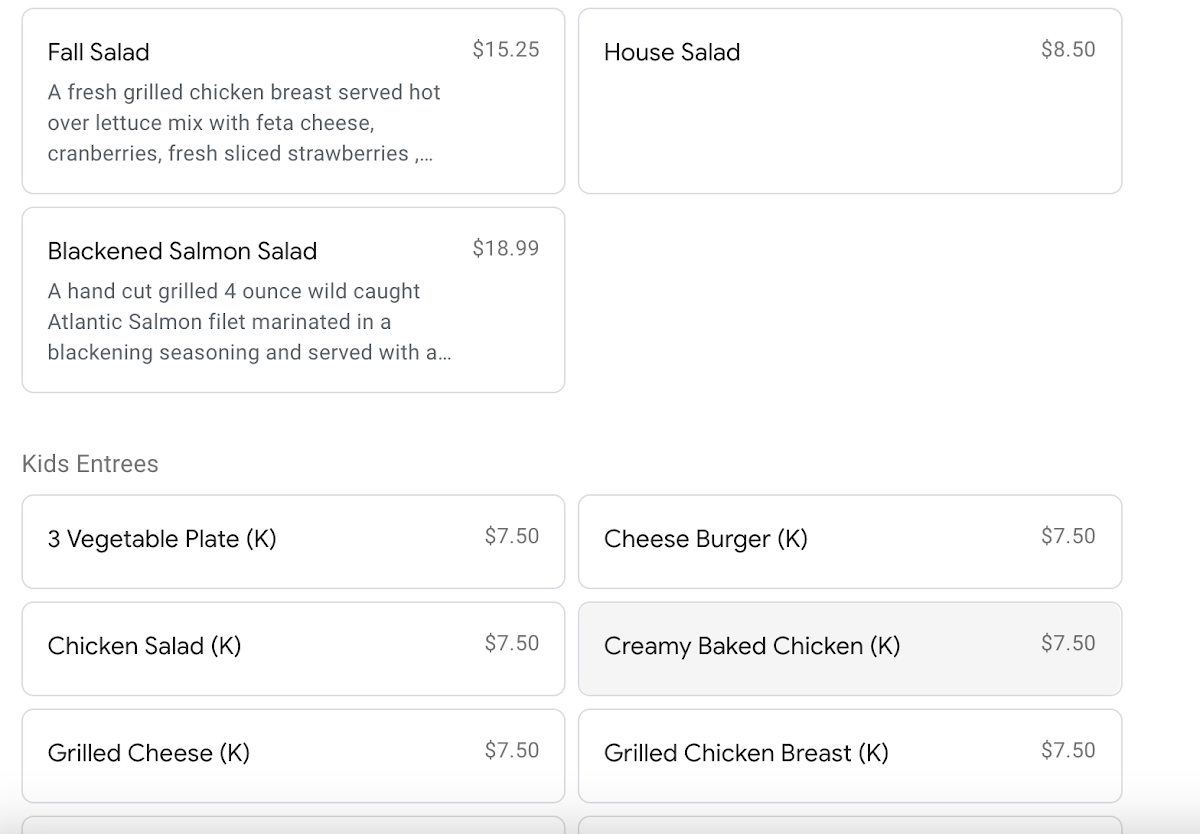Viewport: 1200px width, 834px height.
Task: Open Creamy Baked Chicken (K)
Action: [x=850, y=648]
